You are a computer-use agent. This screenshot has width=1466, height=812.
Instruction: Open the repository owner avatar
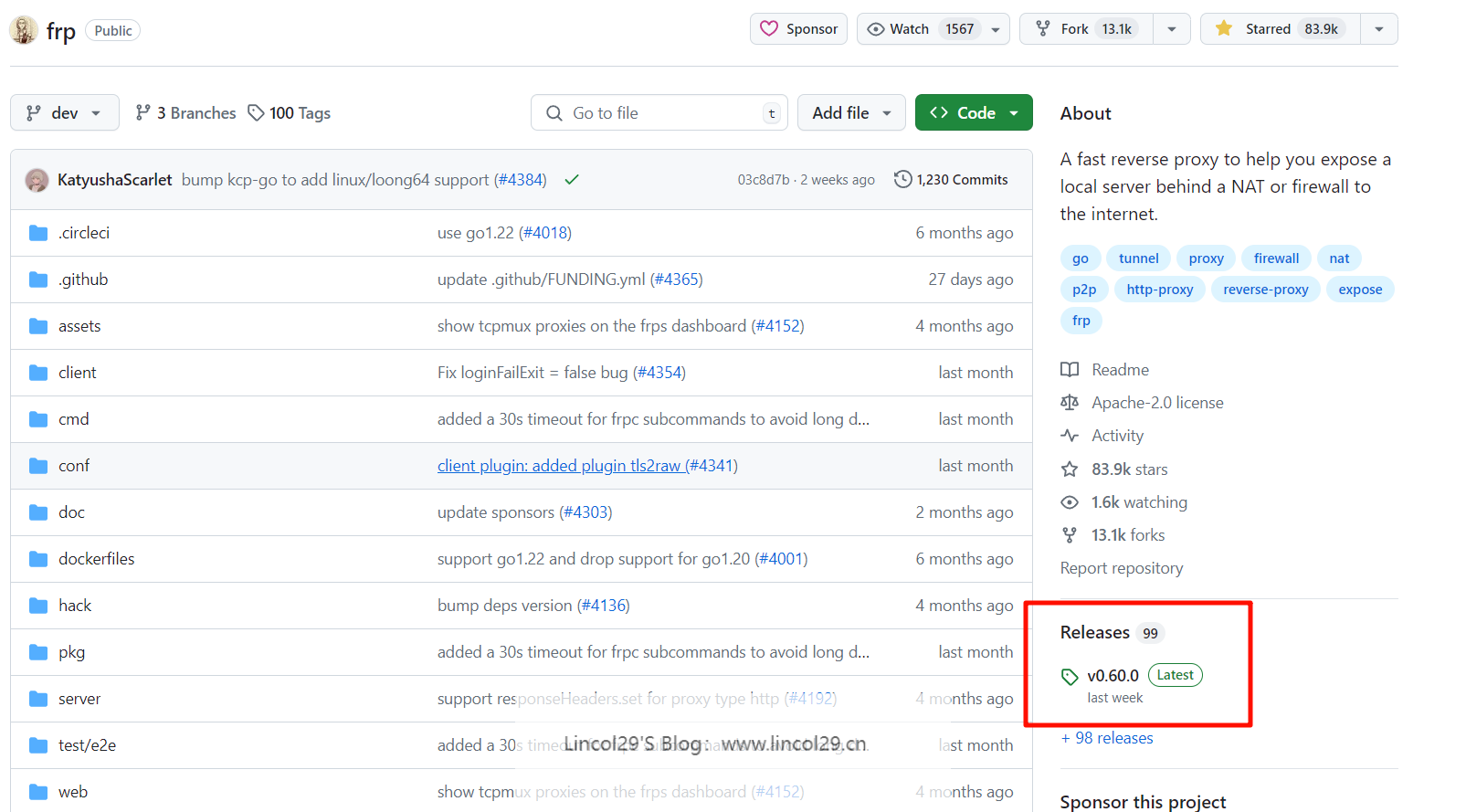pos(24,30)
